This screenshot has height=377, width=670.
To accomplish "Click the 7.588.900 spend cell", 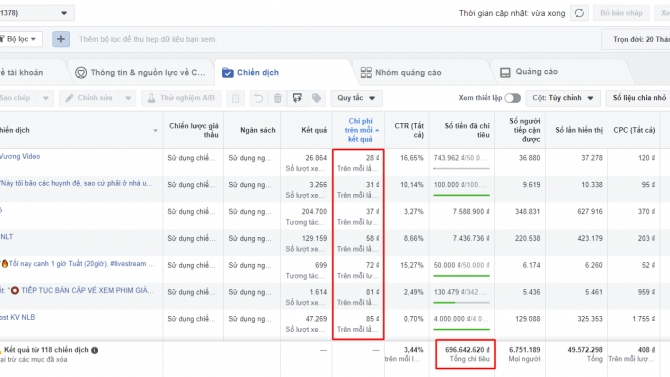I will click(471, 212).
